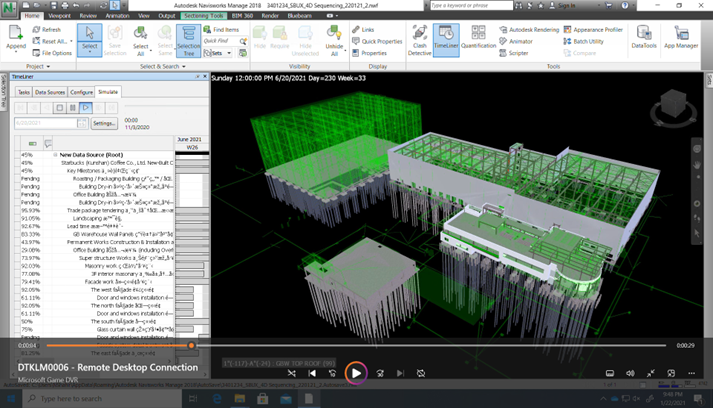Viewport: 713px width, 408px height.
Task: Toggle repeat in the video player
Action: pyautogui.click(x=421, y=373)
